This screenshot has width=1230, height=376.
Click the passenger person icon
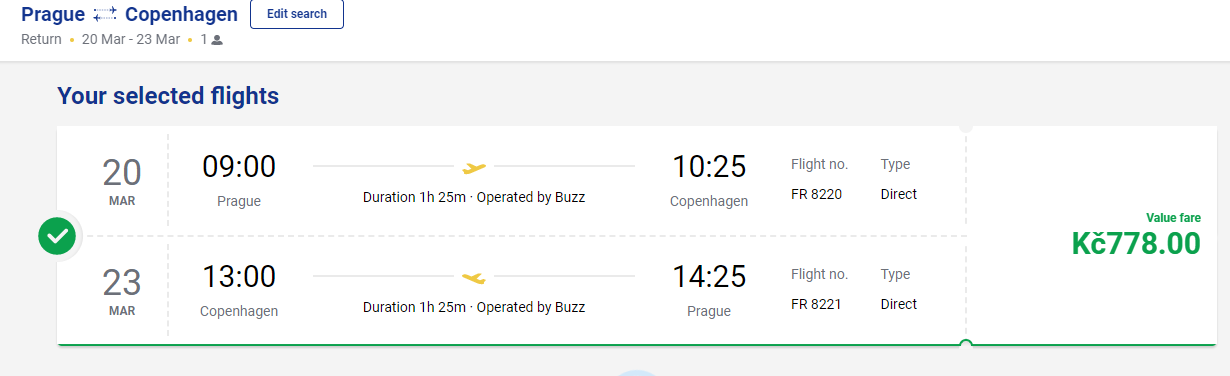pyautogui.click(x=217, y=40)
